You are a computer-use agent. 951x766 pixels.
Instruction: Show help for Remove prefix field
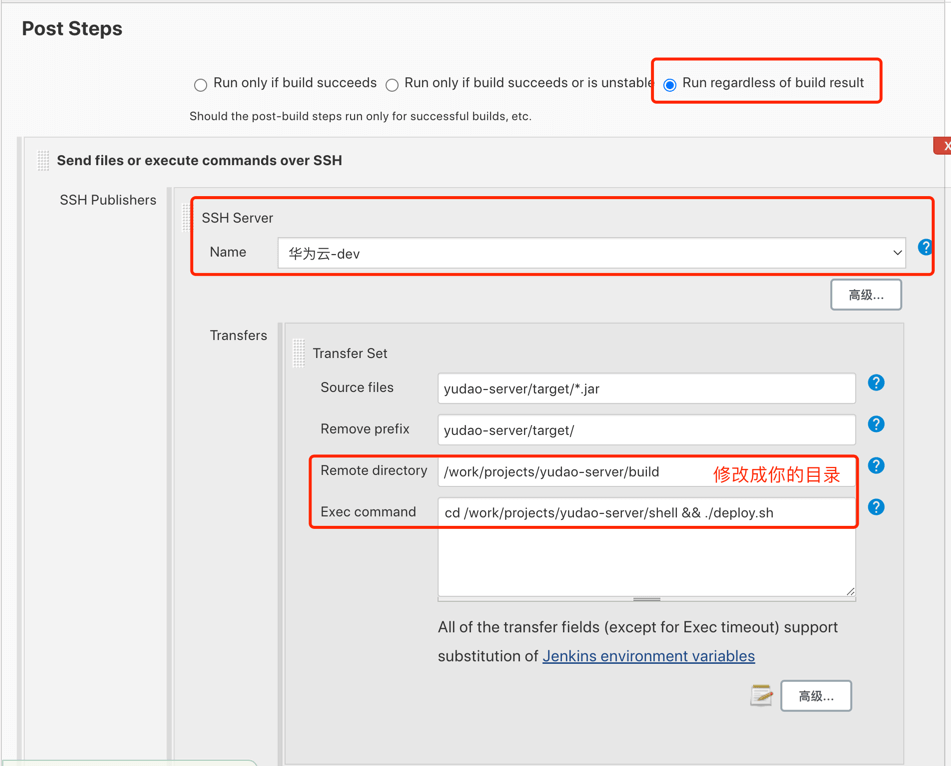click(x=876, y=424)
